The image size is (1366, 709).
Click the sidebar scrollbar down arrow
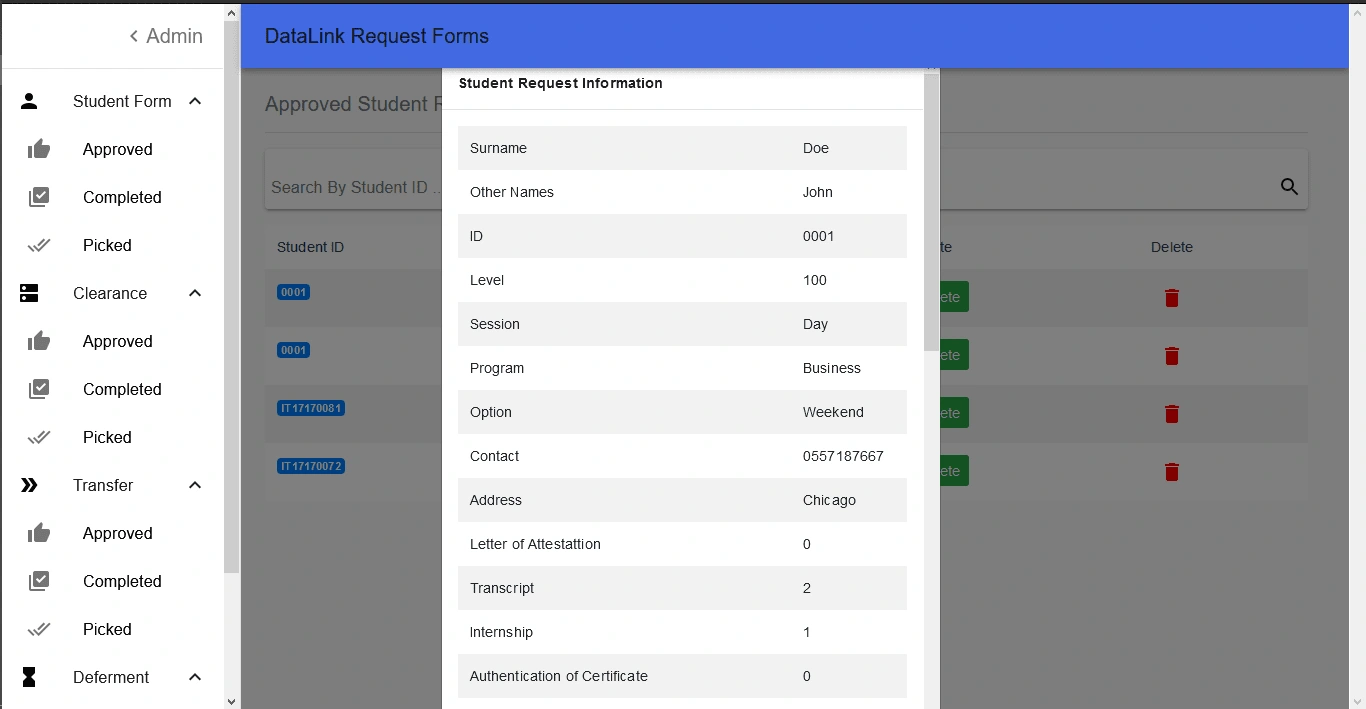232,701
